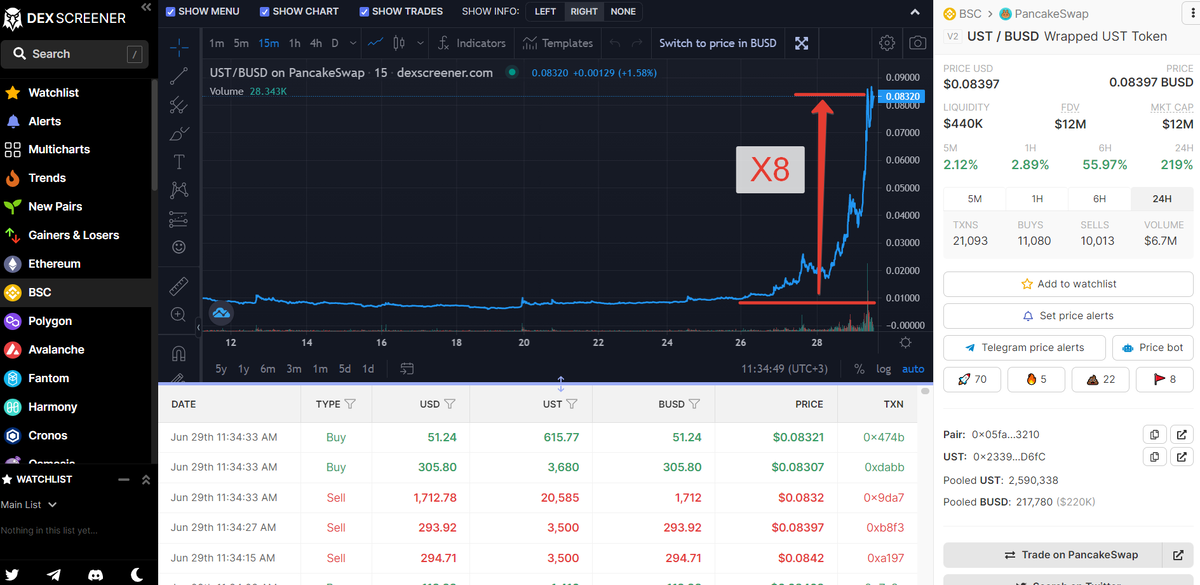The image size is (1200, 585).
Task: Open the prediction and measurement tools
Action: tap(179, 218)
